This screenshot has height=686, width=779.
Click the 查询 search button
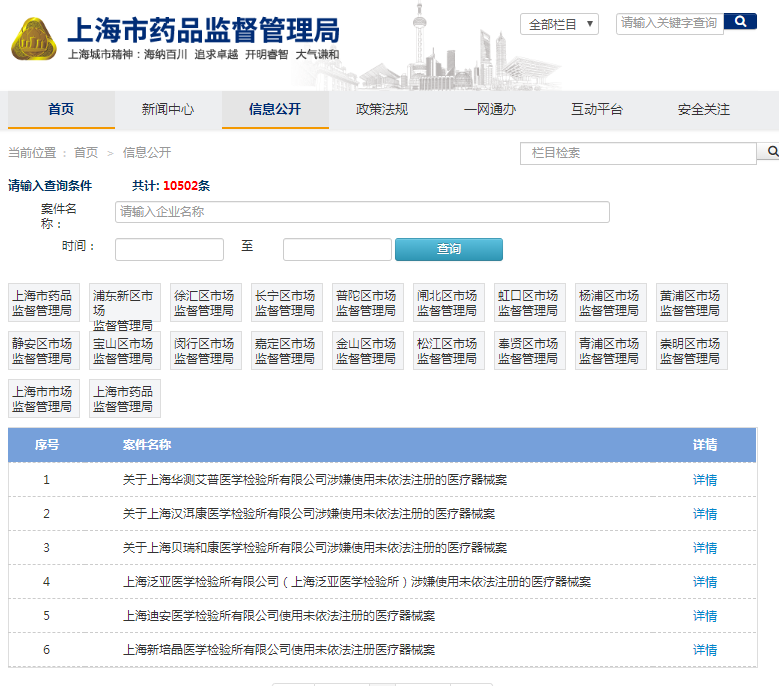[448, 249]
